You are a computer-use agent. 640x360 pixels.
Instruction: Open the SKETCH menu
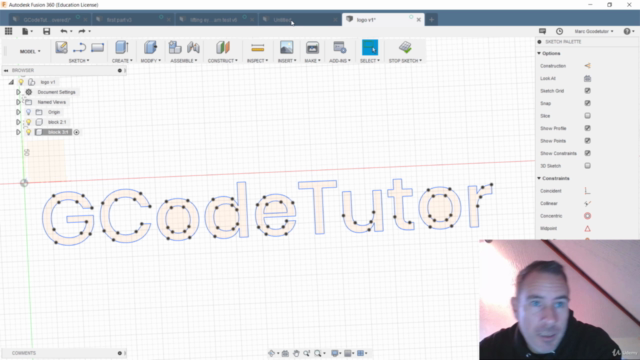pos(79,61)
